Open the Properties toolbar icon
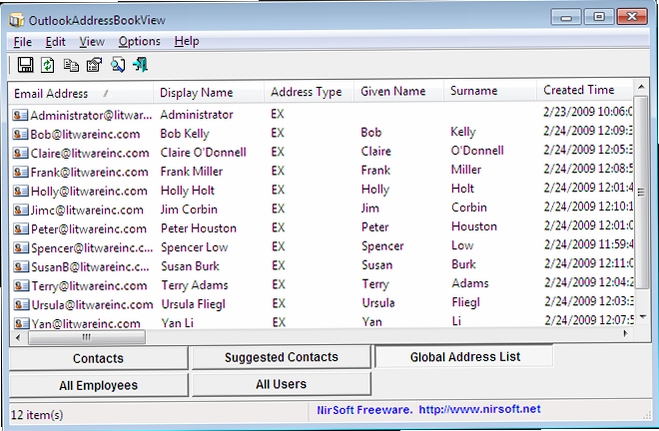659x431 pixels. (94, 65)
